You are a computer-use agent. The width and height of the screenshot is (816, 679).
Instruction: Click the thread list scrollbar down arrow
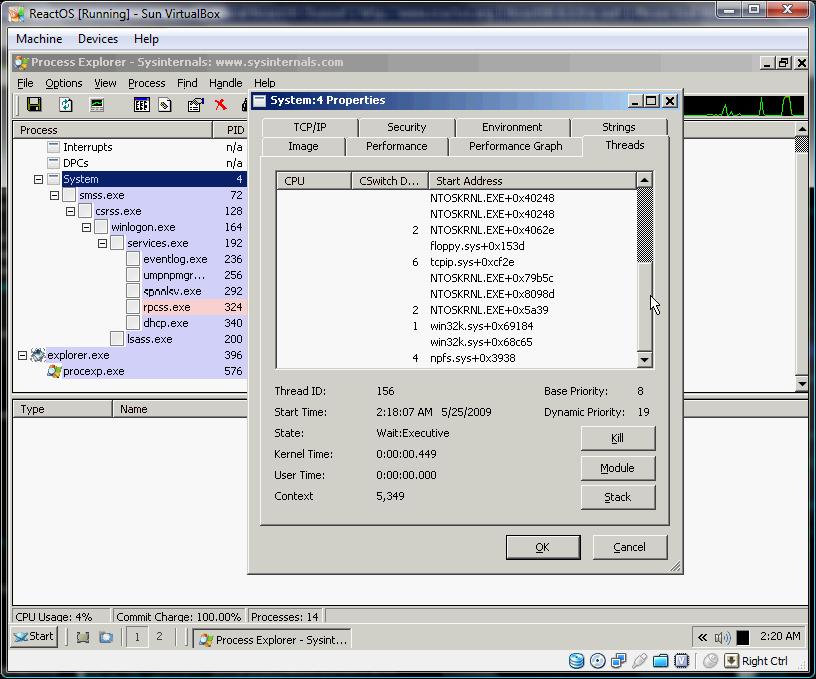(x=644, y=360)
